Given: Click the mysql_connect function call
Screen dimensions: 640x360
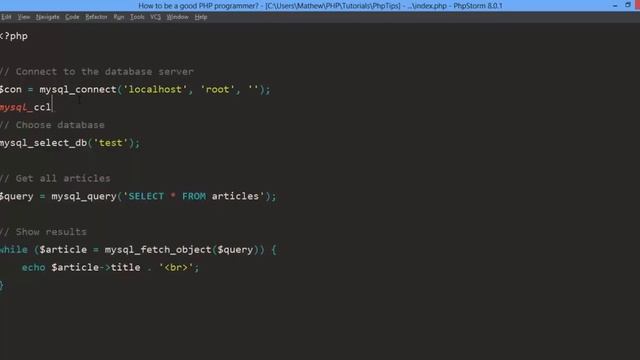Looking at the screenshot, I should point(78,89).
